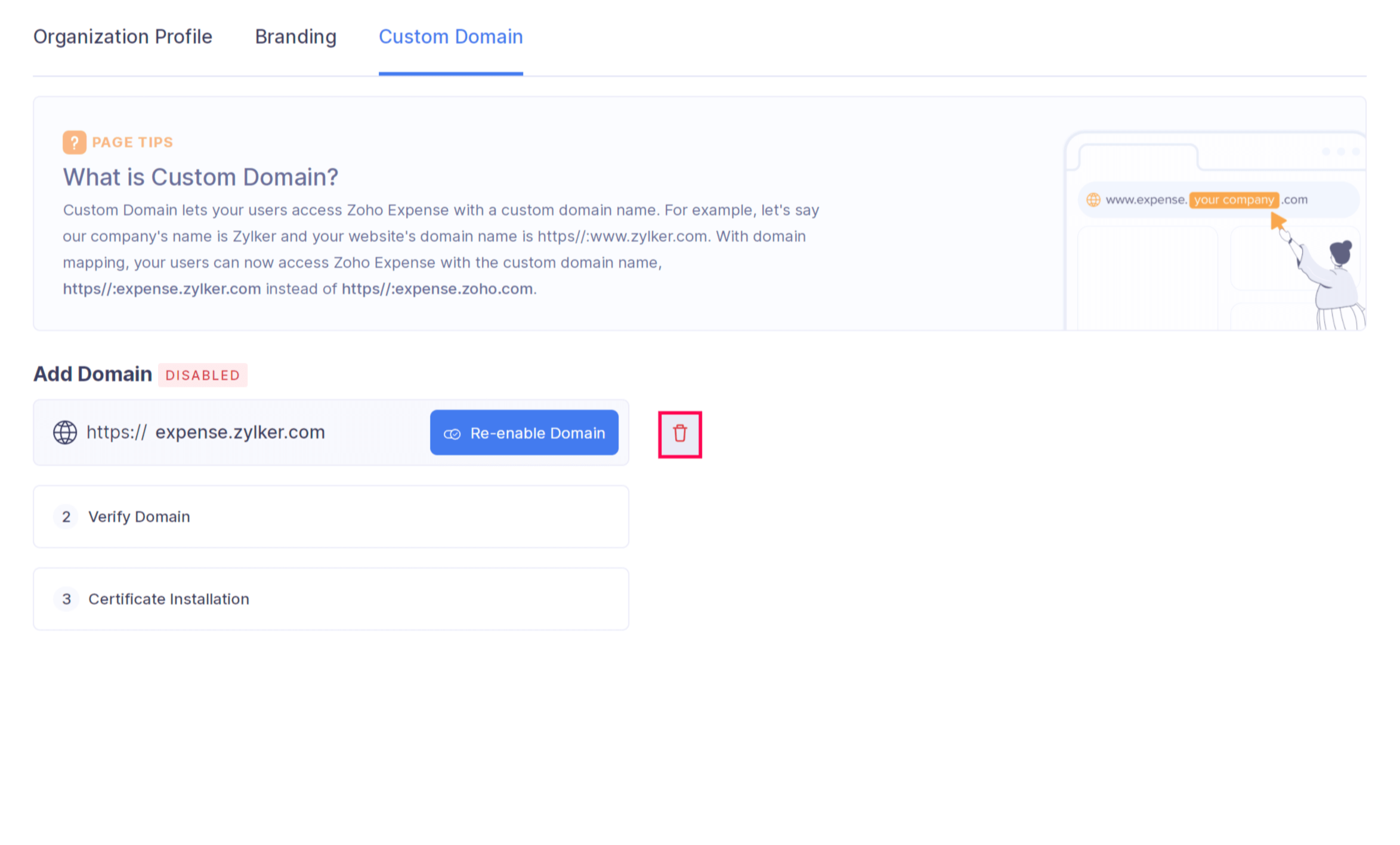The width and height of the screenshot is (1400, 845).
Task: Click the question mark Page Tips icon
Action: (x=74, y=141)
